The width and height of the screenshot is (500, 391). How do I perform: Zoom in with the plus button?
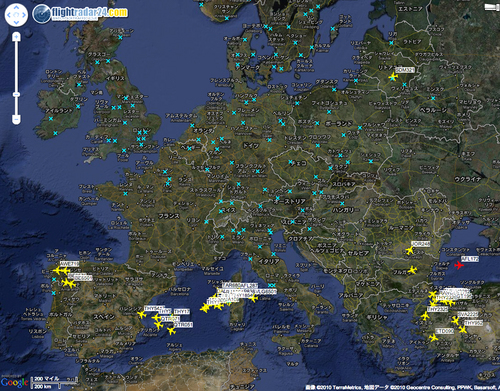(16, 36)
